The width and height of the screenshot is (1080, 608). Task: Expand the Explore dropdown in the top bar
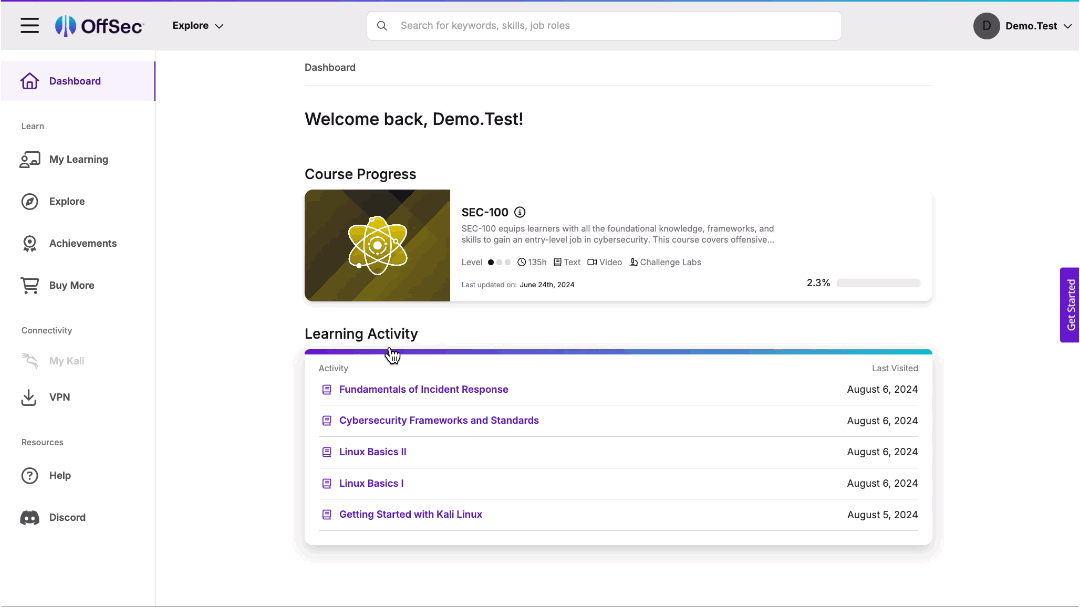tap(197, 25)
